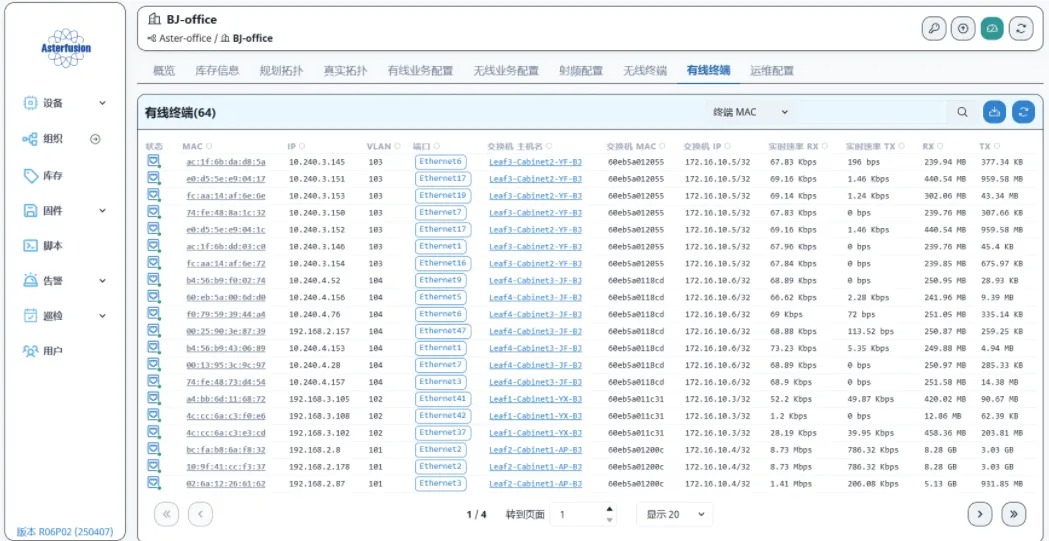Click the Asterfusion logo
This screenshot has height=541, width=1049.
(66, 47)
